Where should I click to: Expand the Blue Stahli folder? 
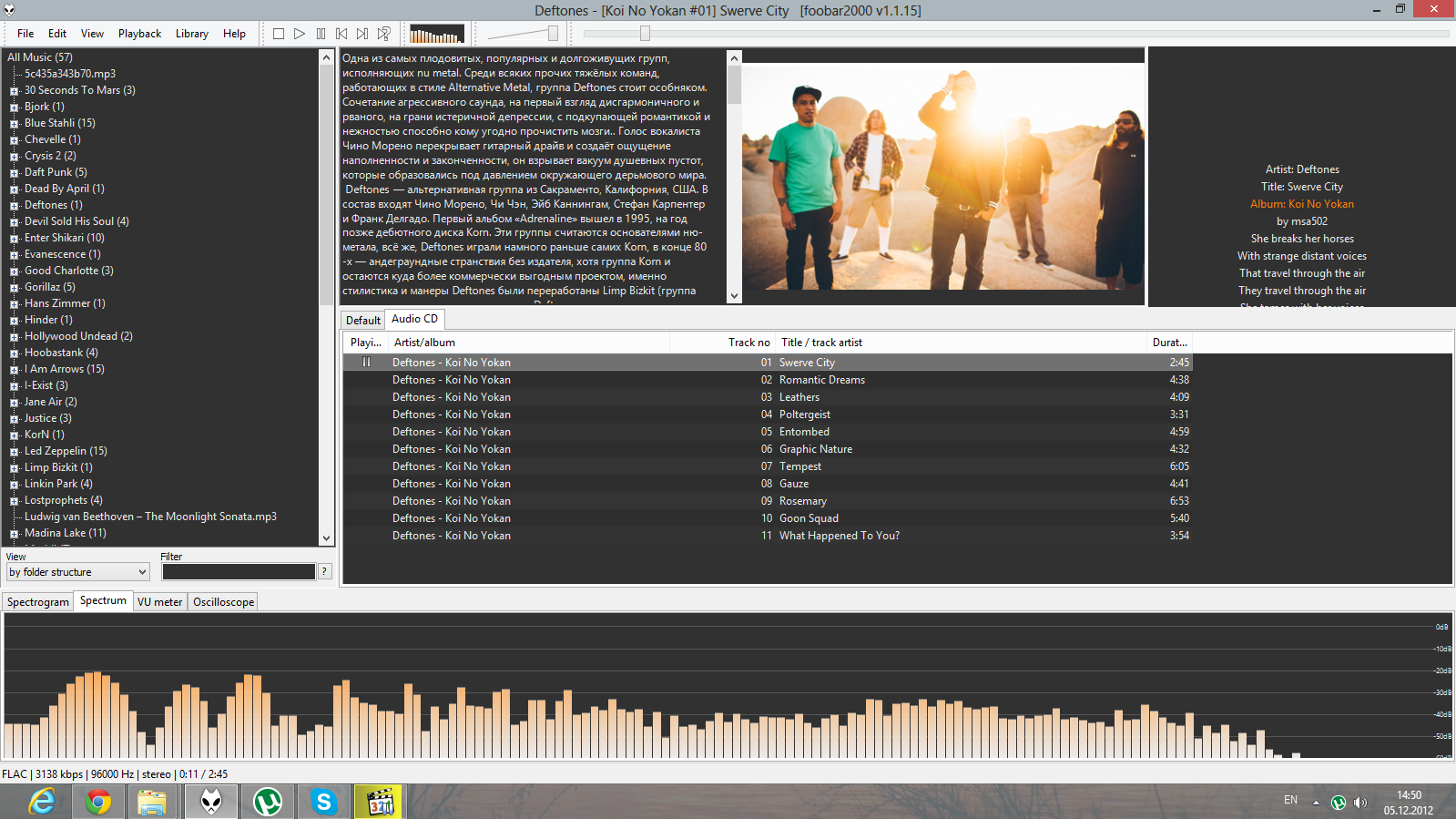click(14, 124)
